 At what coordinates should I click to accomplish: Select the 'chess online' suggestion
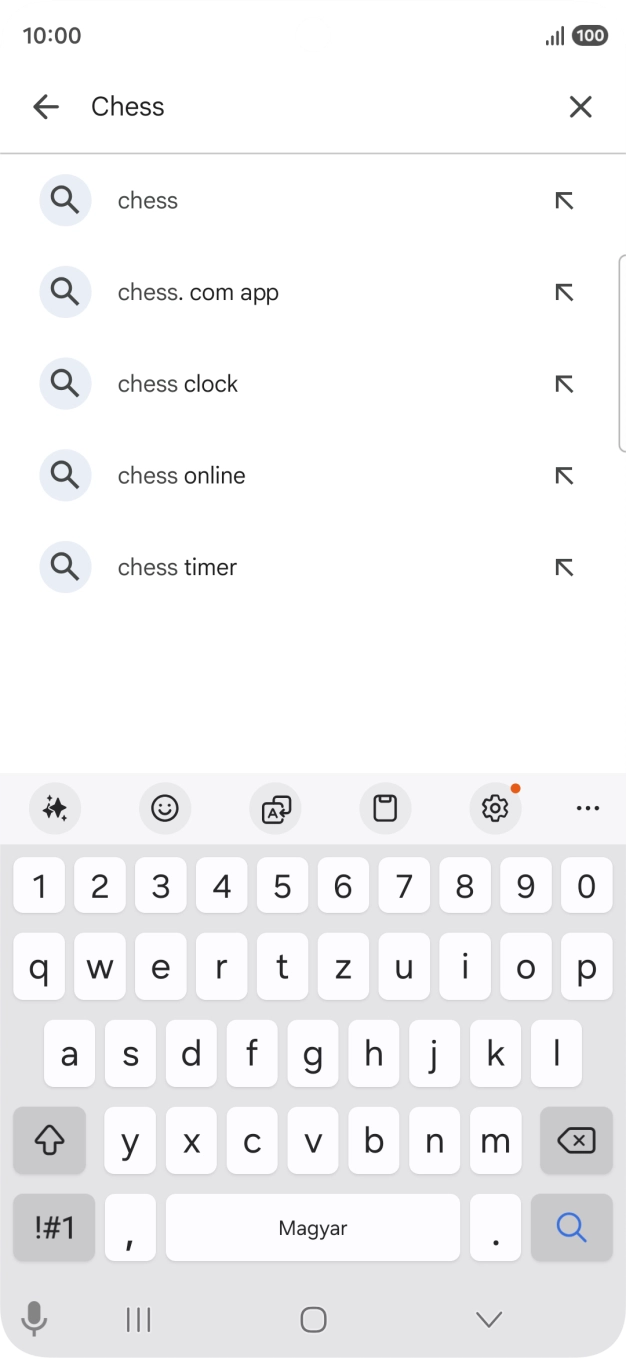181,475
